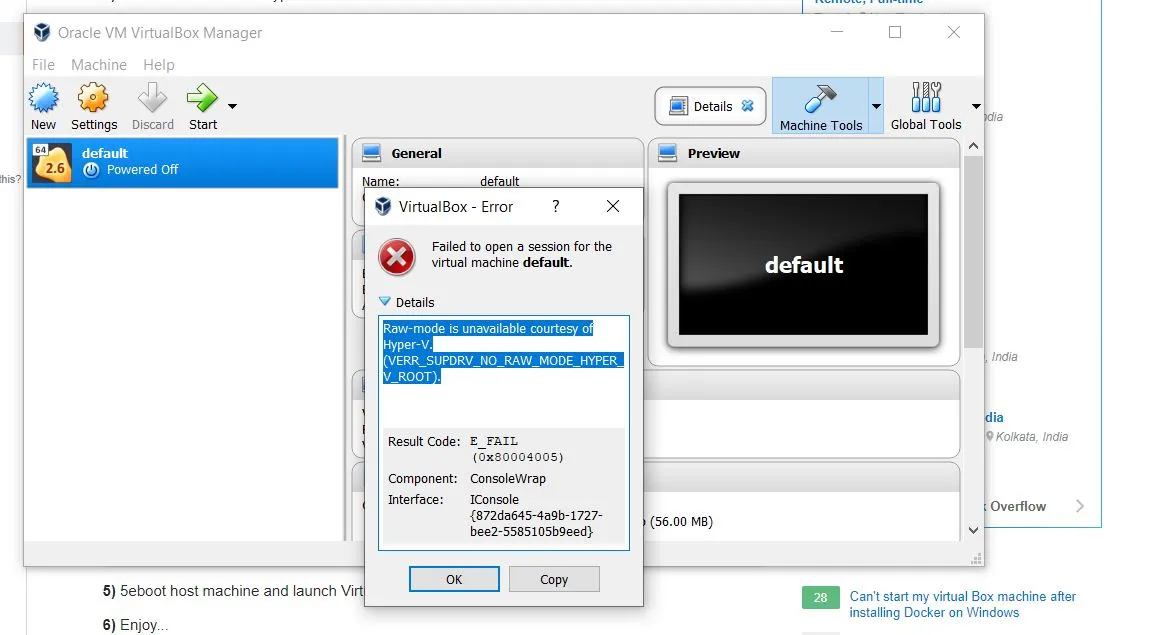This screenshot has width=1155, height=635.
Task: Open the Machine menu
Action: 99,65
